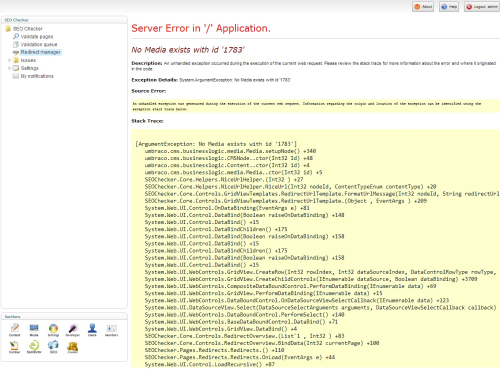The height and width of the screenshot is (369, 500).
Task: Select the SEO Checker root folder
Action: click(x=24, y=29)
